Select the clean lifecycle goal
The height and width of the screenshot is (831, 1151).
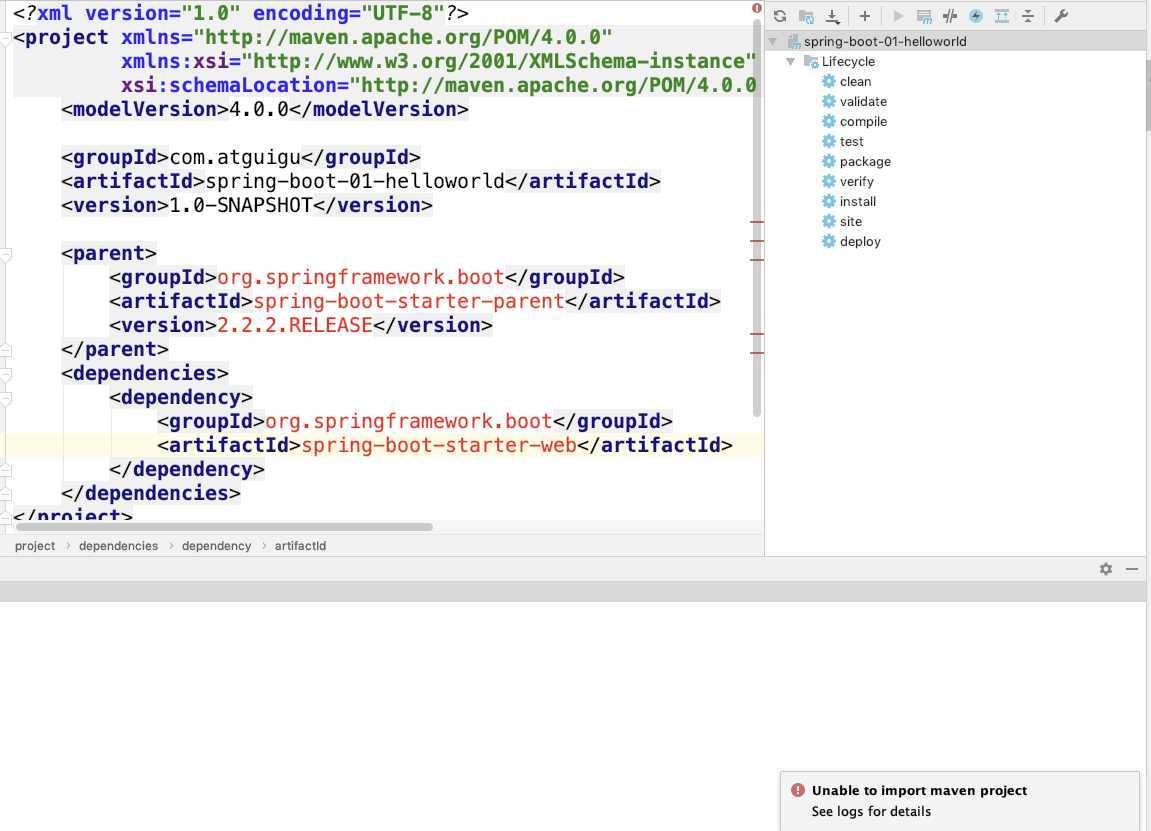point(855,81)
